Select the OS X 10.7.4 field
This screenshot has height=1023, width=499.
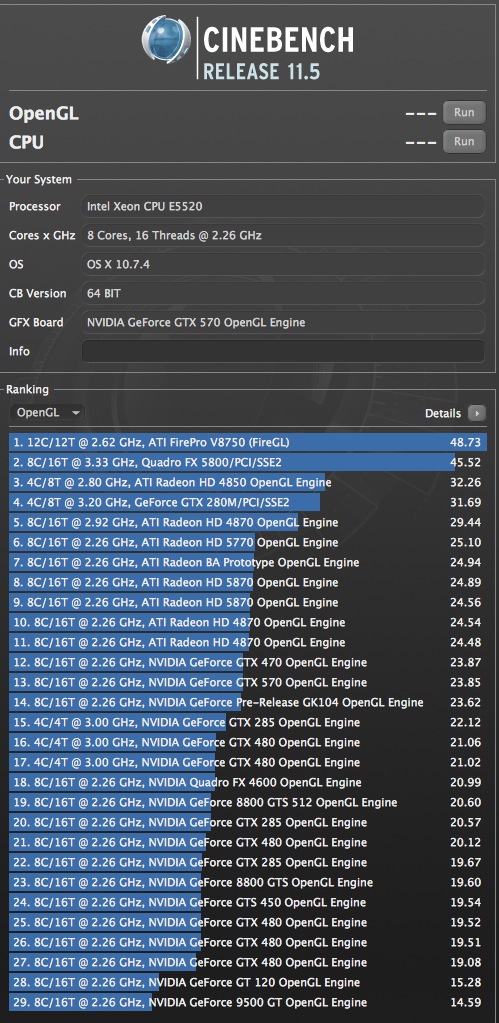tap(283, 264)
